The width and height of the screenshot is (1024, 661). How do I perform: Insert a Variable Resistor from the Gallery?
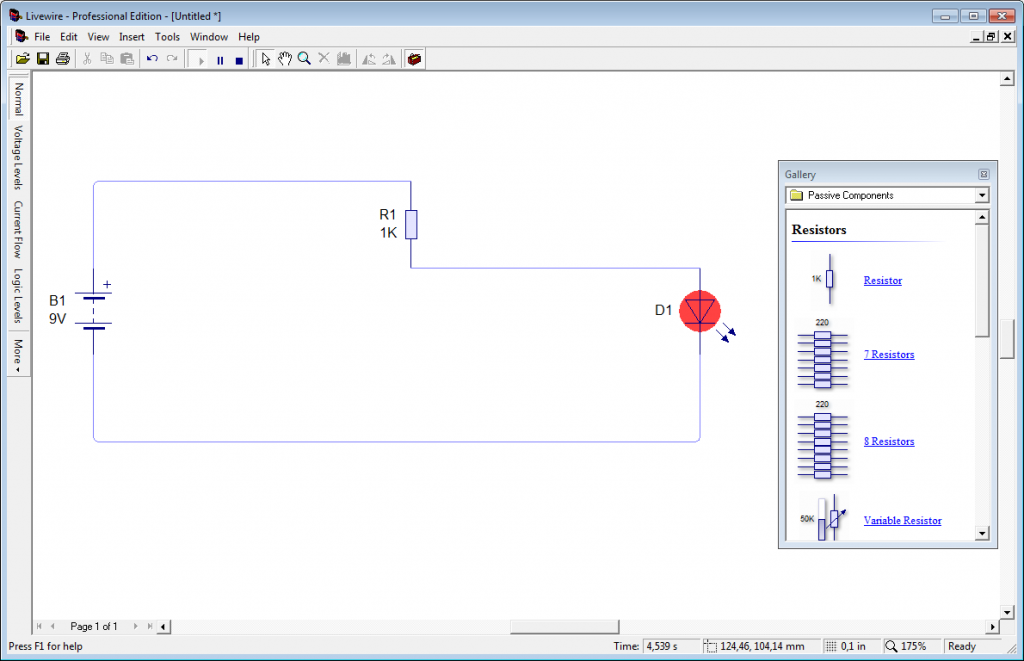[902, 520]
